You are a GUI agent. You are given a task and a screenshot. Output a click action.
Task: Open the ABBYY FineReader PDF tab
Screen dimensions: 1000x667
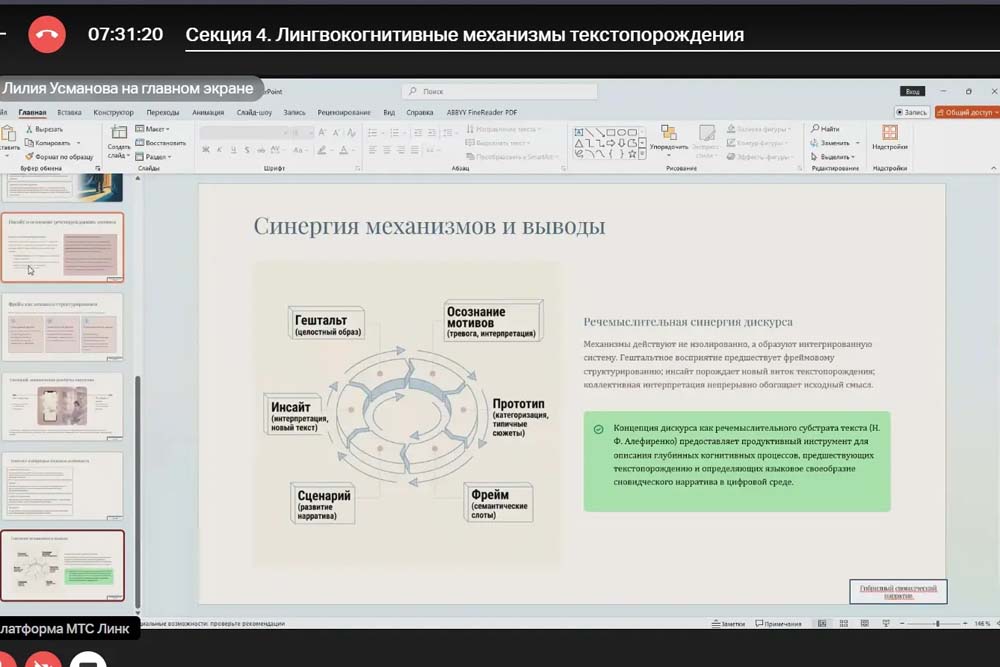(482, 112)
